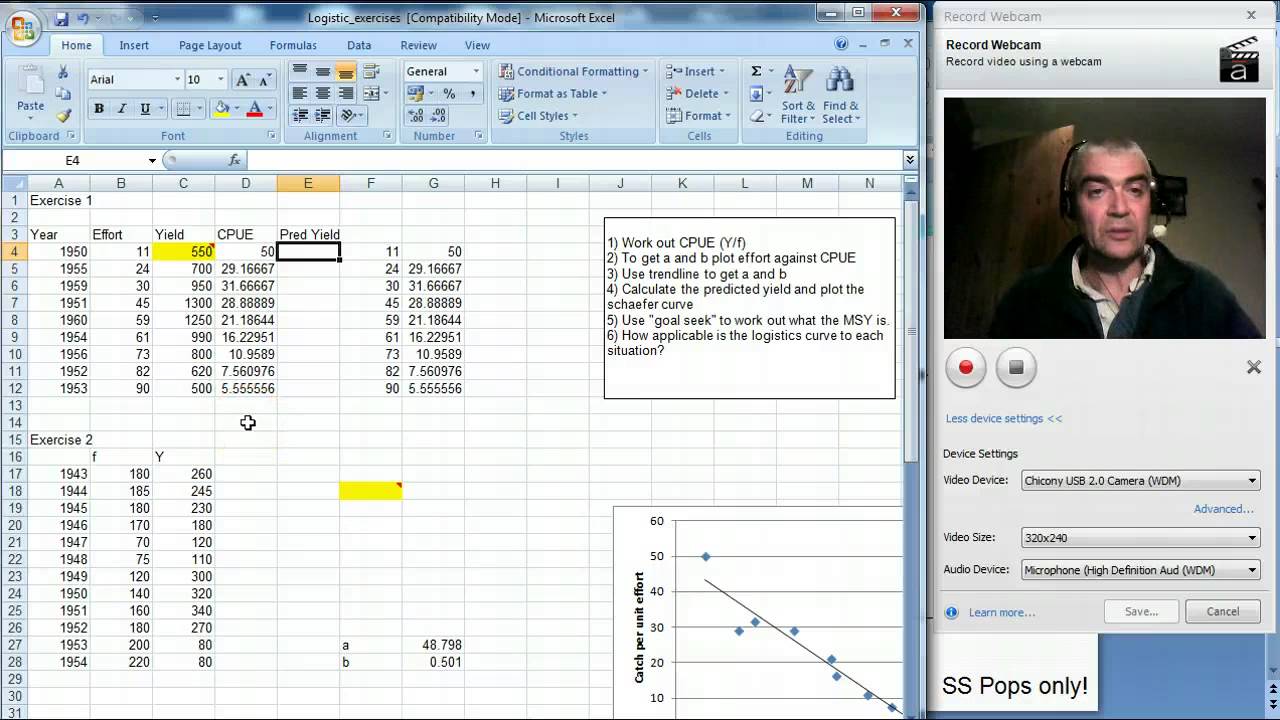The image size is (1280, 720).
Task: Toggle bottom vertical alignment
Action: coord(346,72)
